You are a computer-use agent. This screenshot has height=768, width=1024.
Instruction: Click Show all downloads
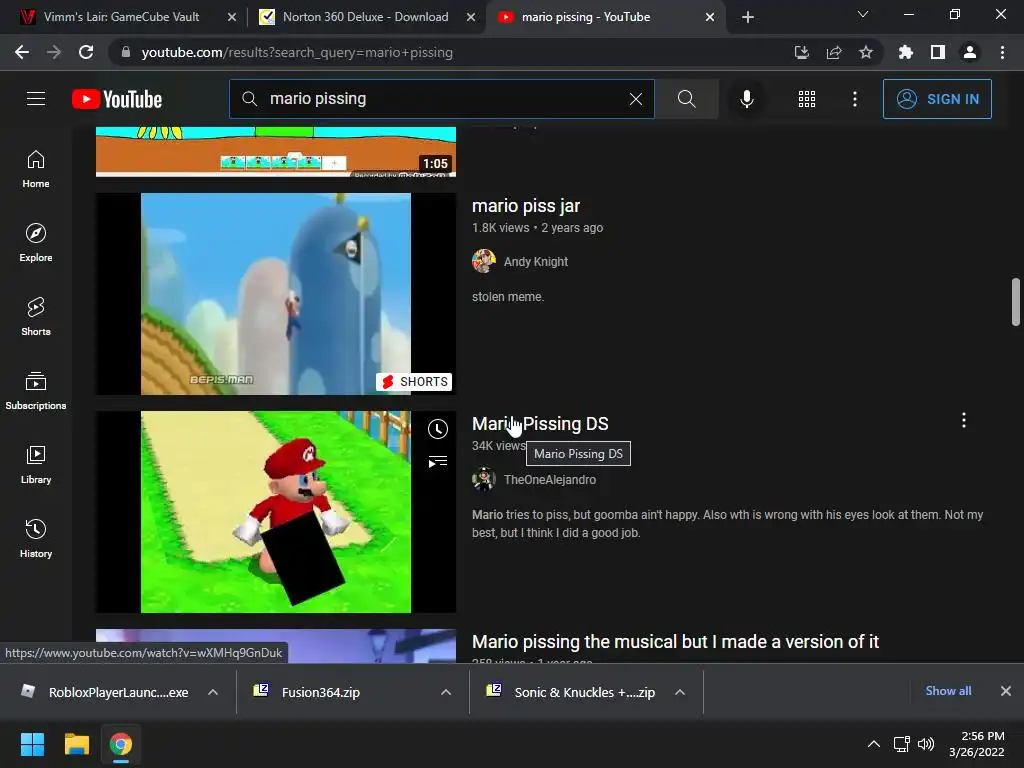[x=948, y=691]
